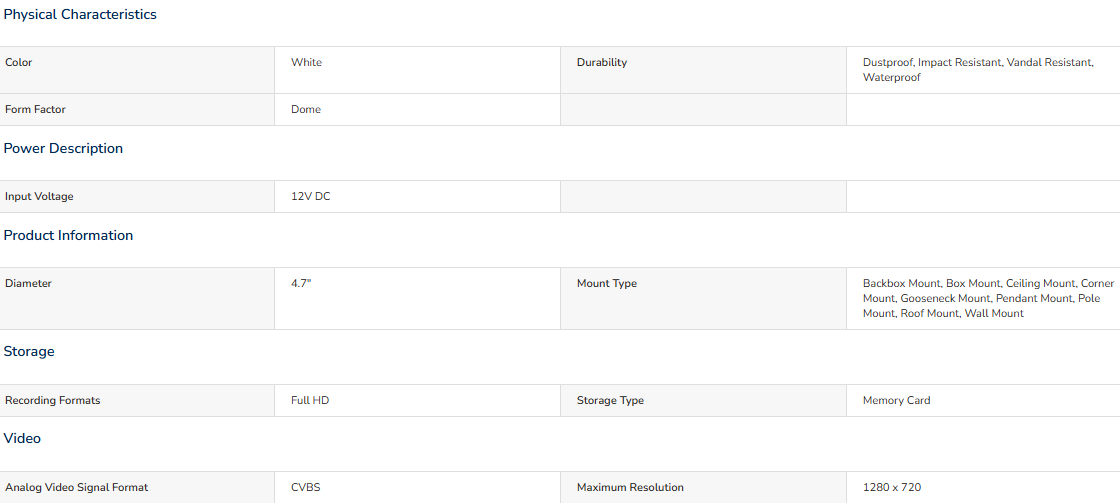This screenshot has height=503, width=1120.
Task: Click the Mount Type label
Action: 606,283
